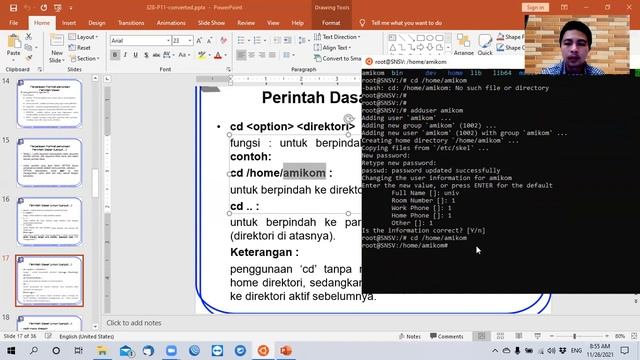Click the Sign in button
Screen dimensions: 640x360
[535, 7]
